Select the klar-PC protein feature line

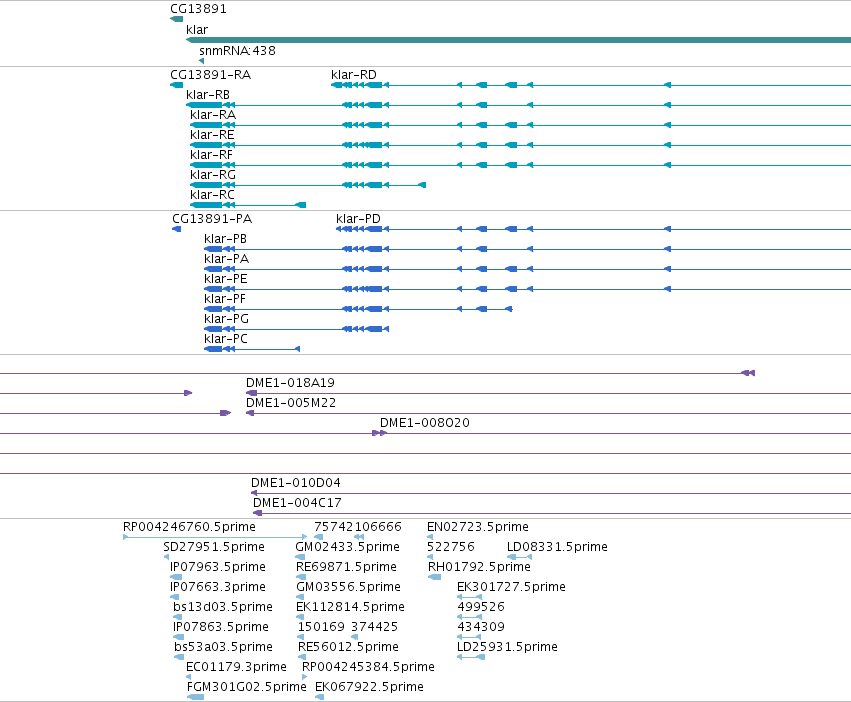(252, 349)
